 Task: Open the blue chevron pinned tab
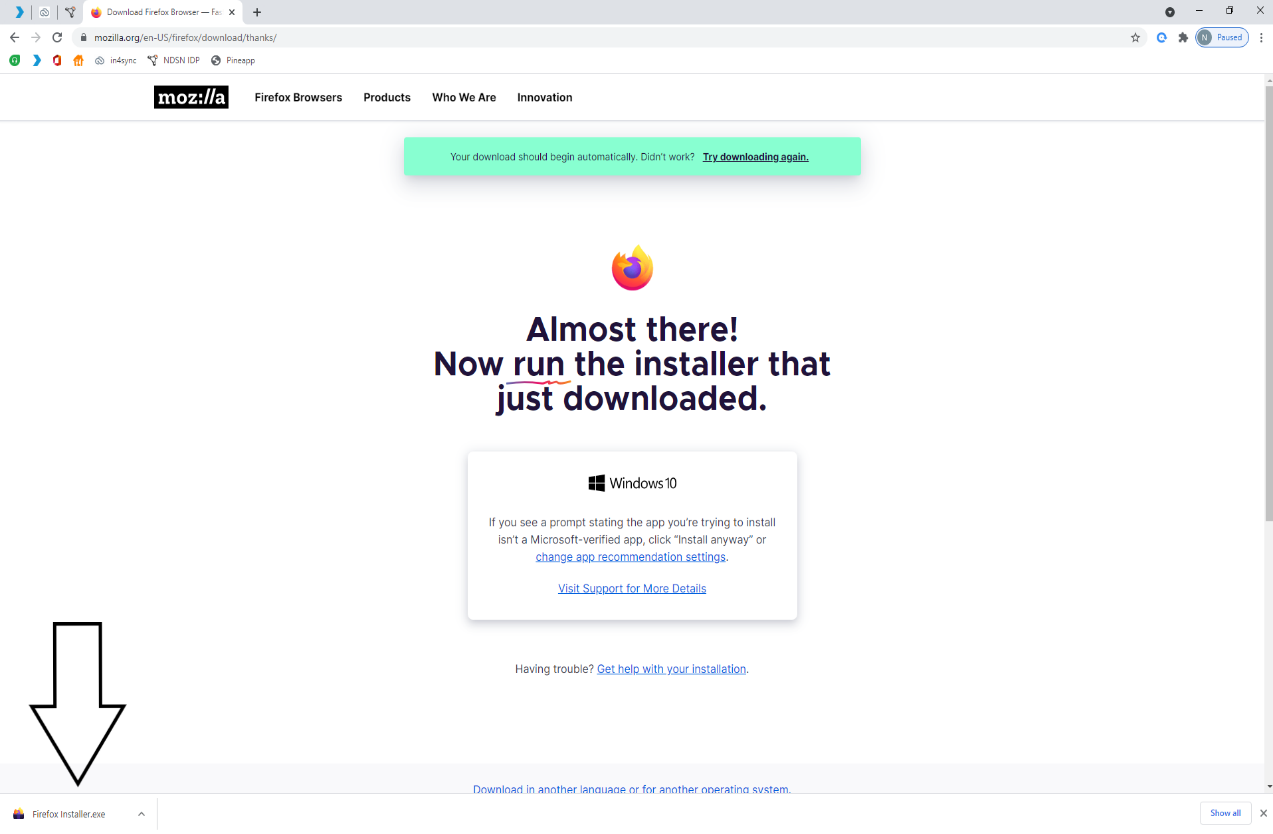(x=19, y=12)
